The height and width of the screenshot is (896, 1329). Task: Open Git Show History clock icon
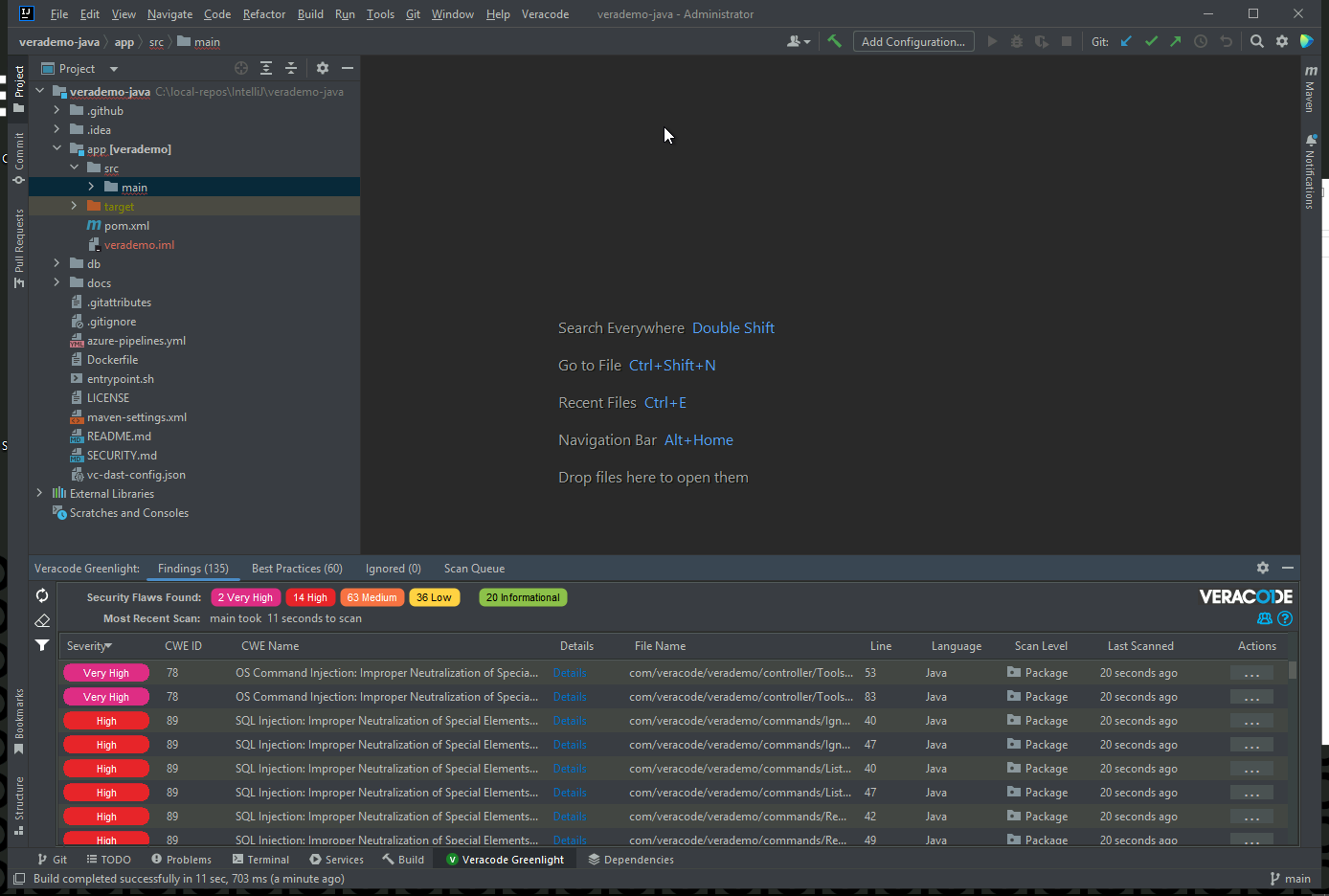[x=1201, y=41]
